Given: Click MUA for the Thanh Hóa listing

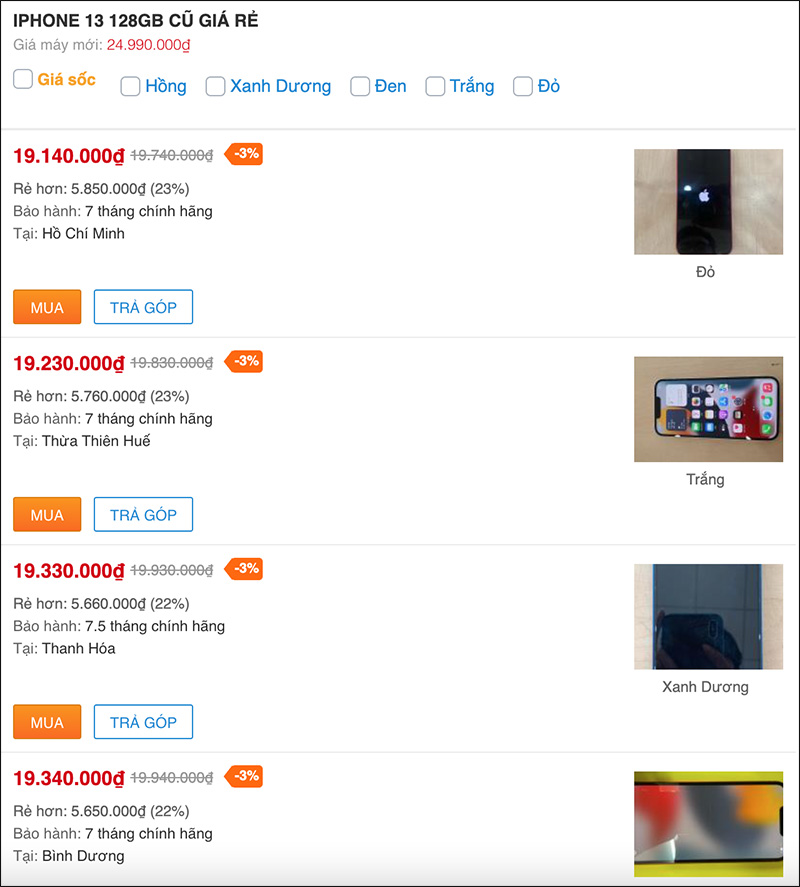Looking at the screenshot, I should (x=47, y=722).
